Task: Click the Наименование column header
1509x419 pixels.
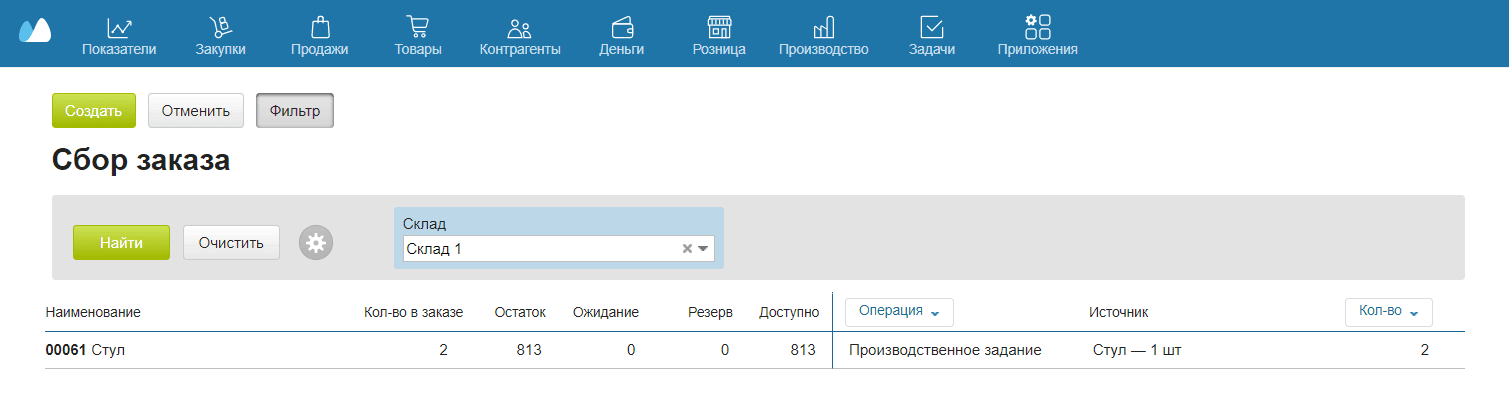Action: [93, 312]
